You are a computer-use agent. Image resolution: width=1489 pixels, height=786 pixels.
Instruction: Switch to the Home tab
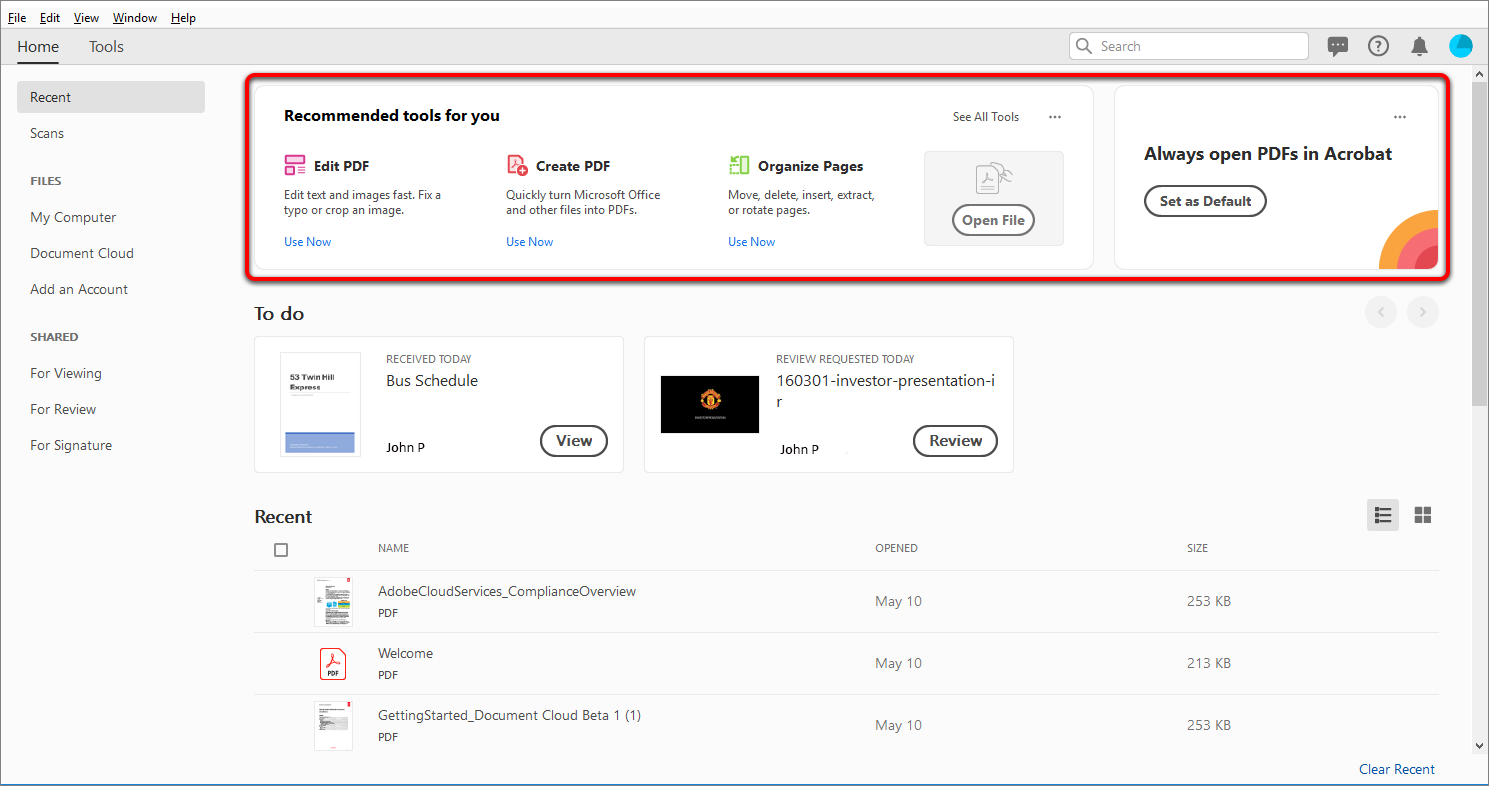38,47
